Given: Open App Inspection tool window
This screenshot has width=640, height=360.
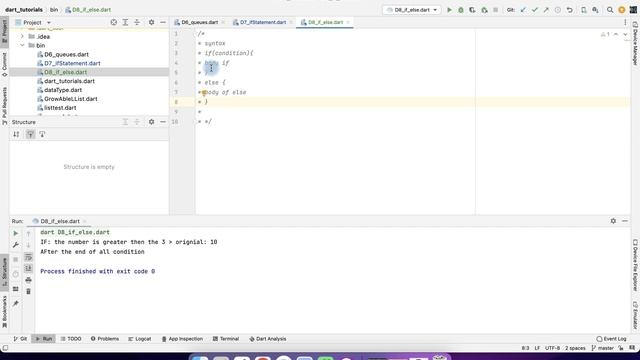Looking at the screenshot, I should [182, 339].
